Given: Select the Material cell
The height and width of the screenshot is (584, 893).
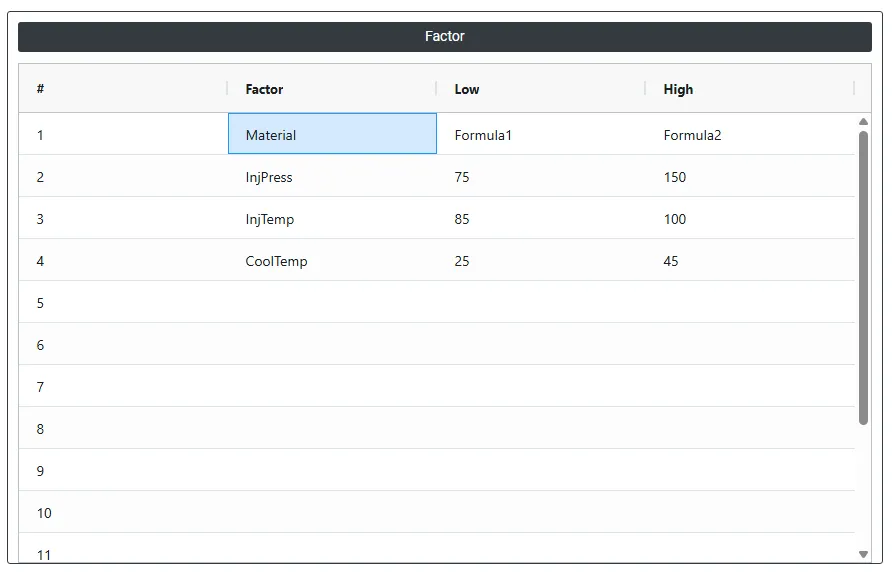Looking at the screenshot, I should click(332, 134).
